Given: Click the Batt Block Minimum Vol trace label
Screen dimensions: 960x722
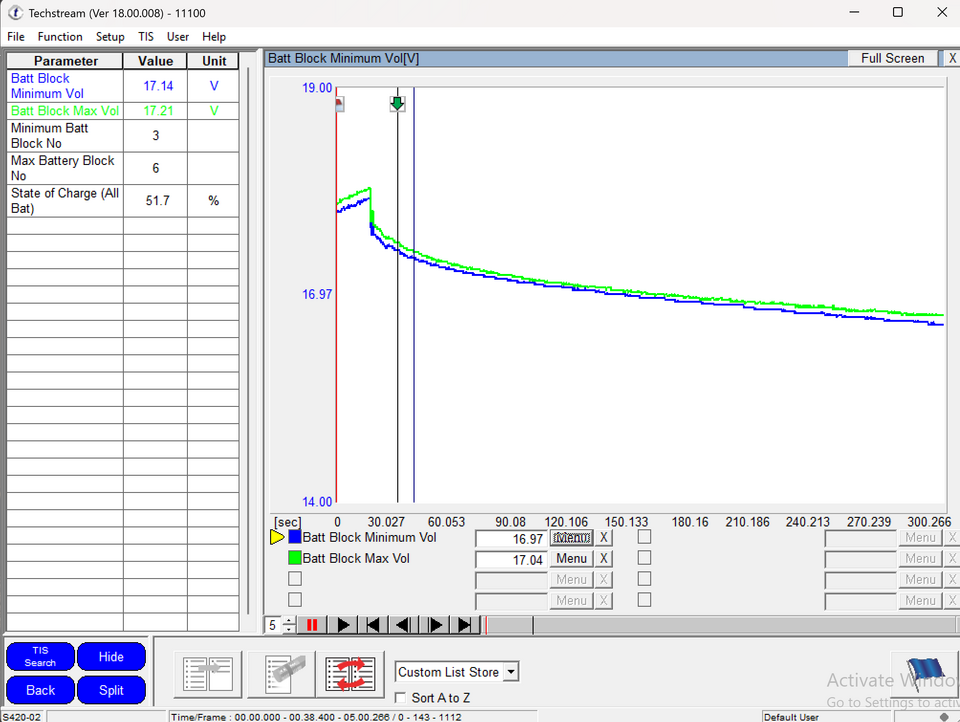Looking at the screenshot, I should click(369, 538).
